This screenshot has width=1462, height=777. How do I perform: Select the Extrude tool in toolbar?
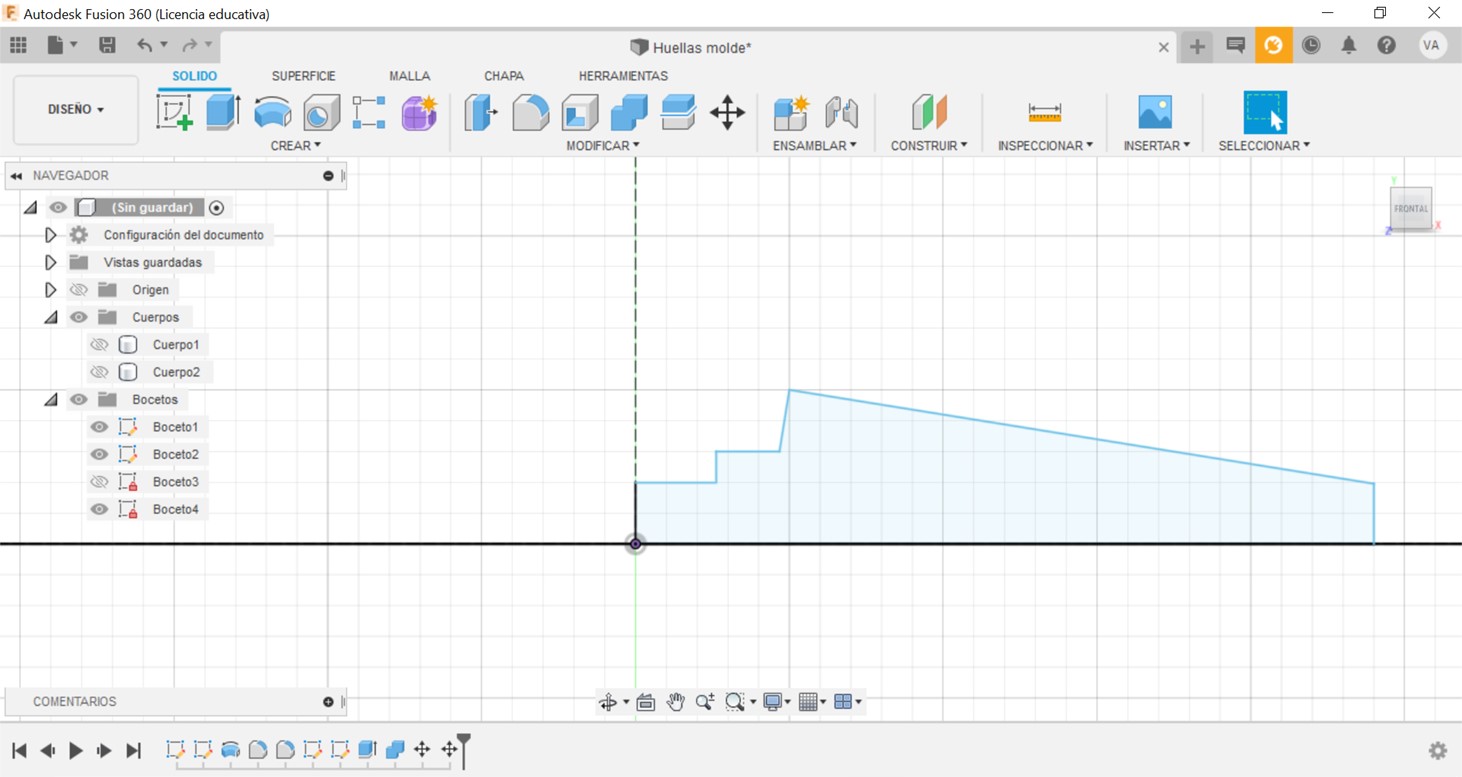pos(223,112)
